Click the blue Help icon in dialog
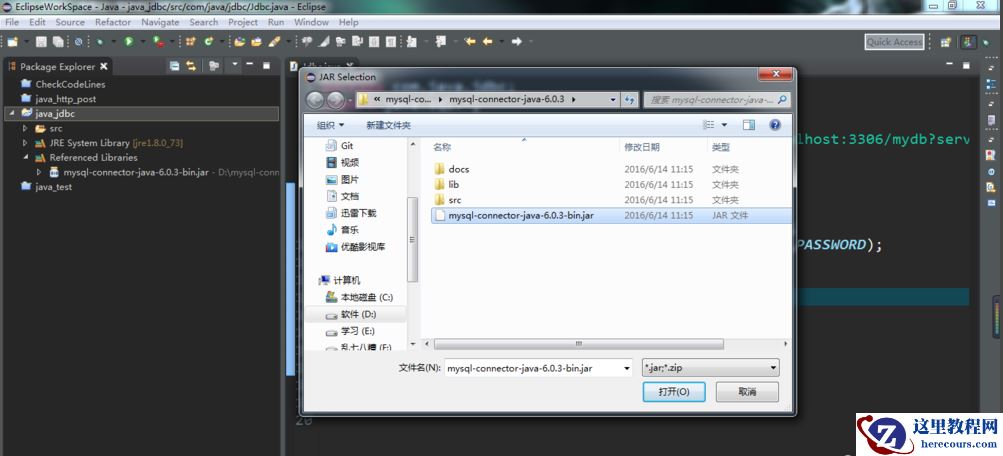1003x456 pixels. [775, 125]
